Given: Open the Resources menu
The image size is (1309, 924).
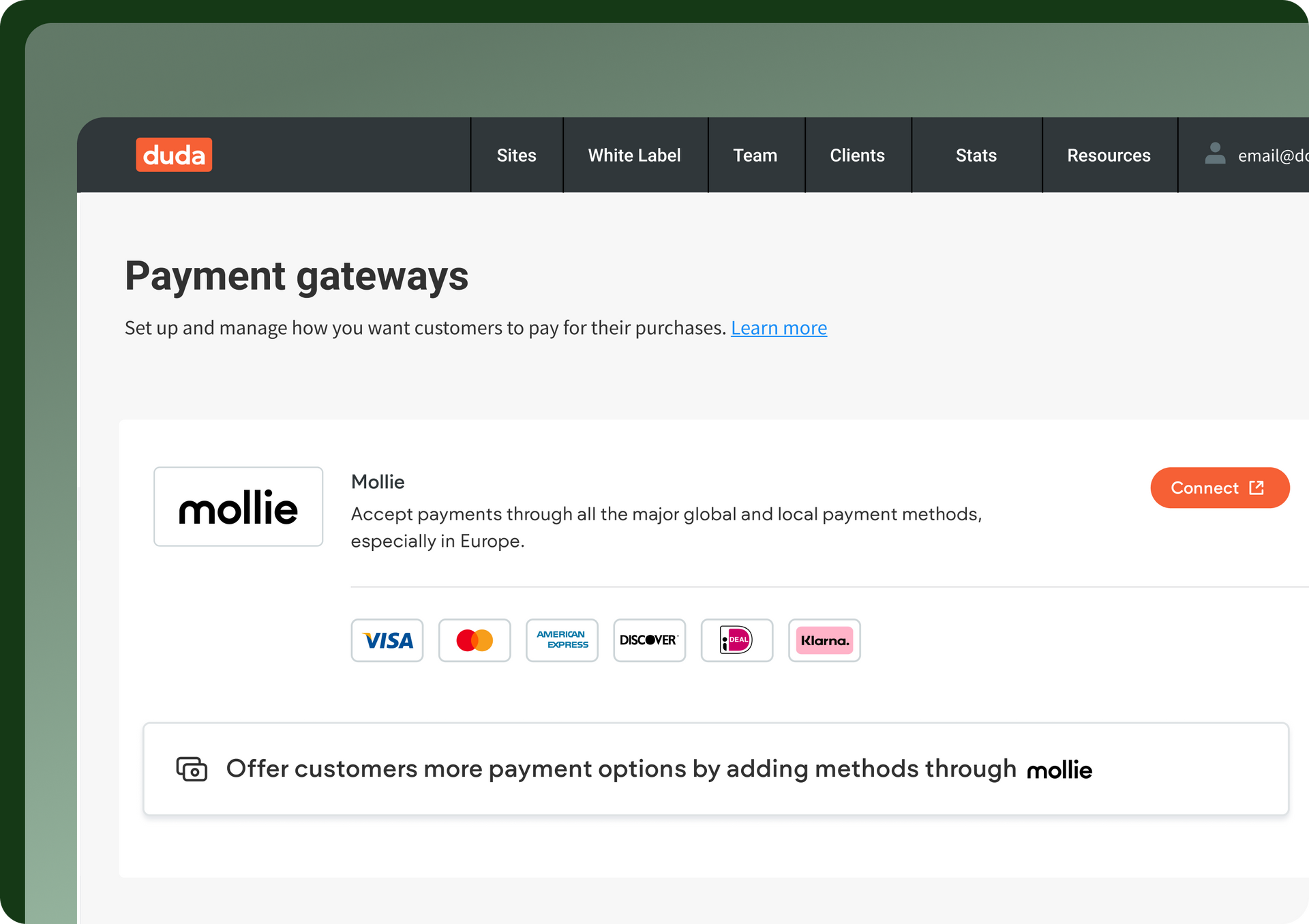Looking at the screenshot, I should click(1109, 155).
